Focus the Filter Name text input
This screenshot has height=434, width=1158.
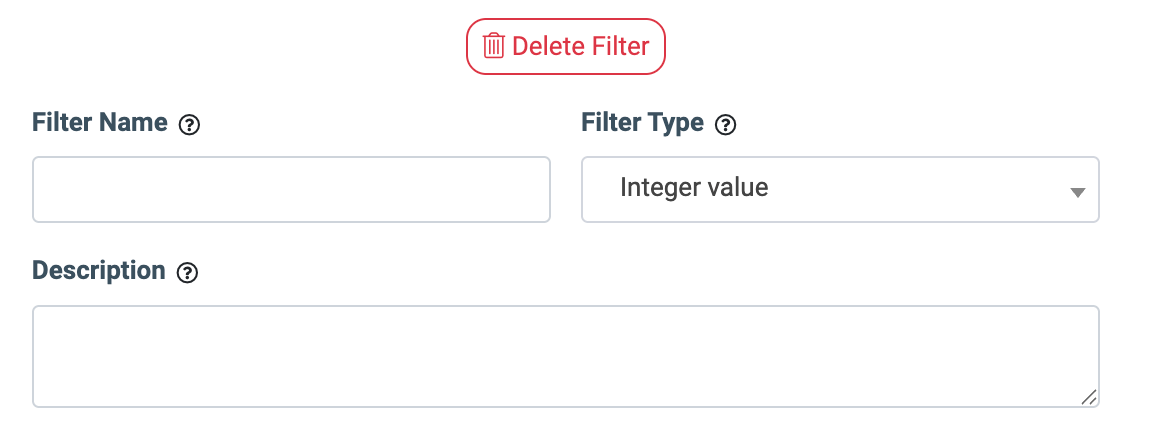pos(291,189)
